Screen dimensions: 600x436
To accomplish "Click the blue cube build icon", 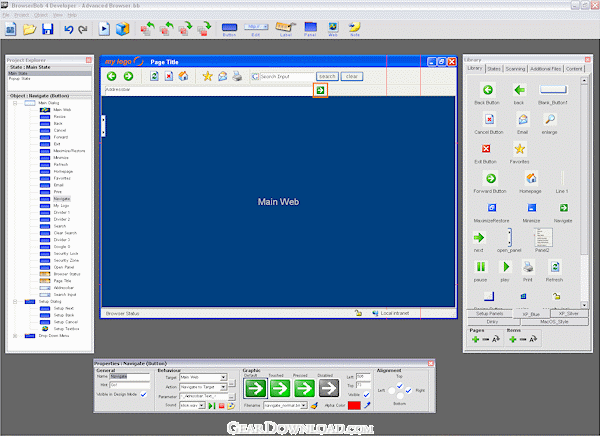I will tap(122, 29).
